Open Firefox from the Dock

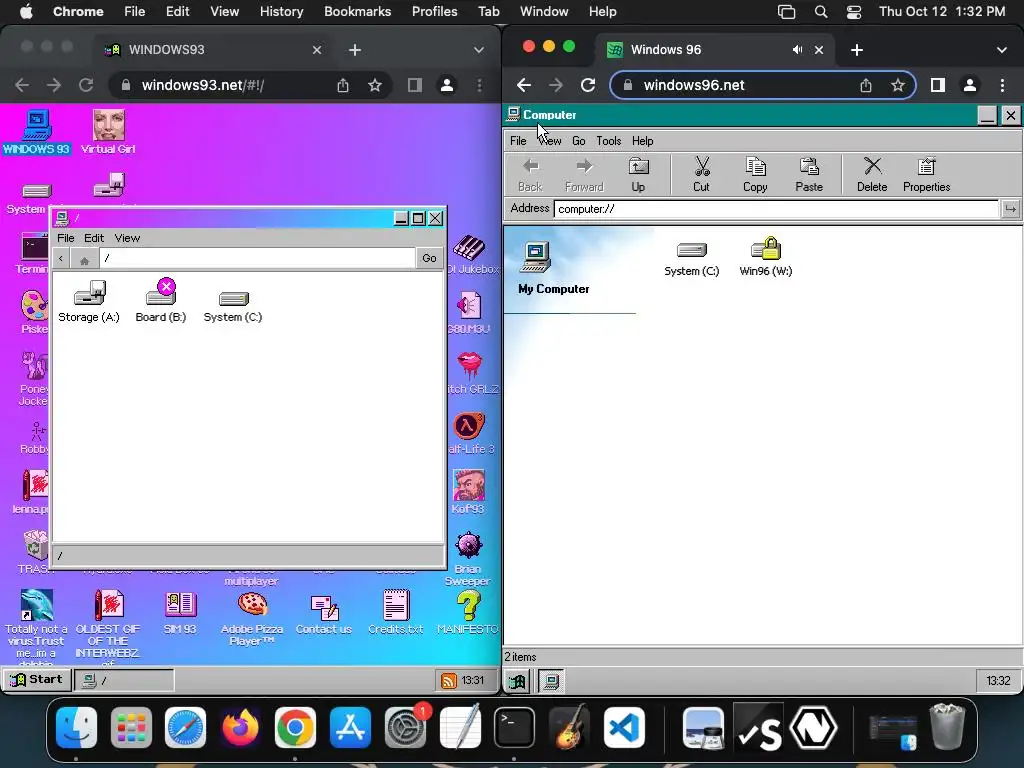click(240, 728)
